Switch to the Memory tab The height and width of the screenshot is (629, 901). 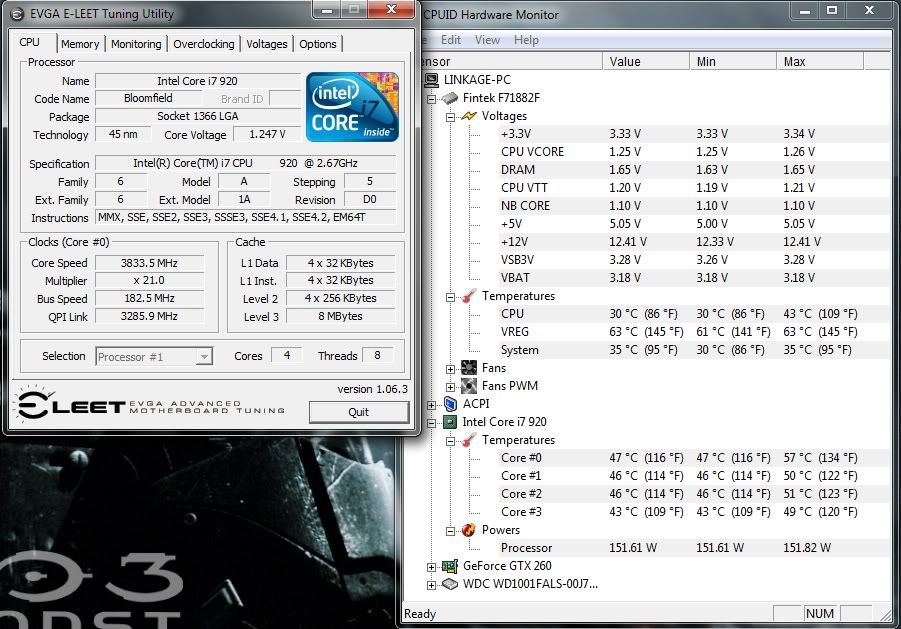coord(80,44)
